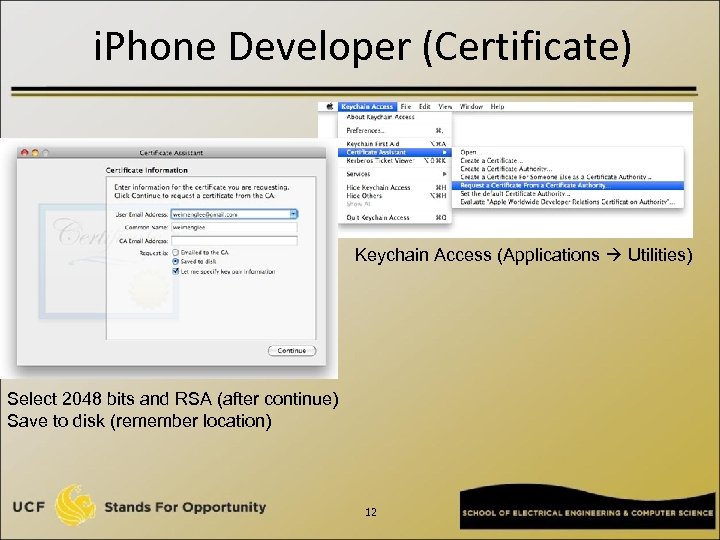Select Saved to disk radio button
The height and width of the screenshot is (540, 720).
click(175, 261)
